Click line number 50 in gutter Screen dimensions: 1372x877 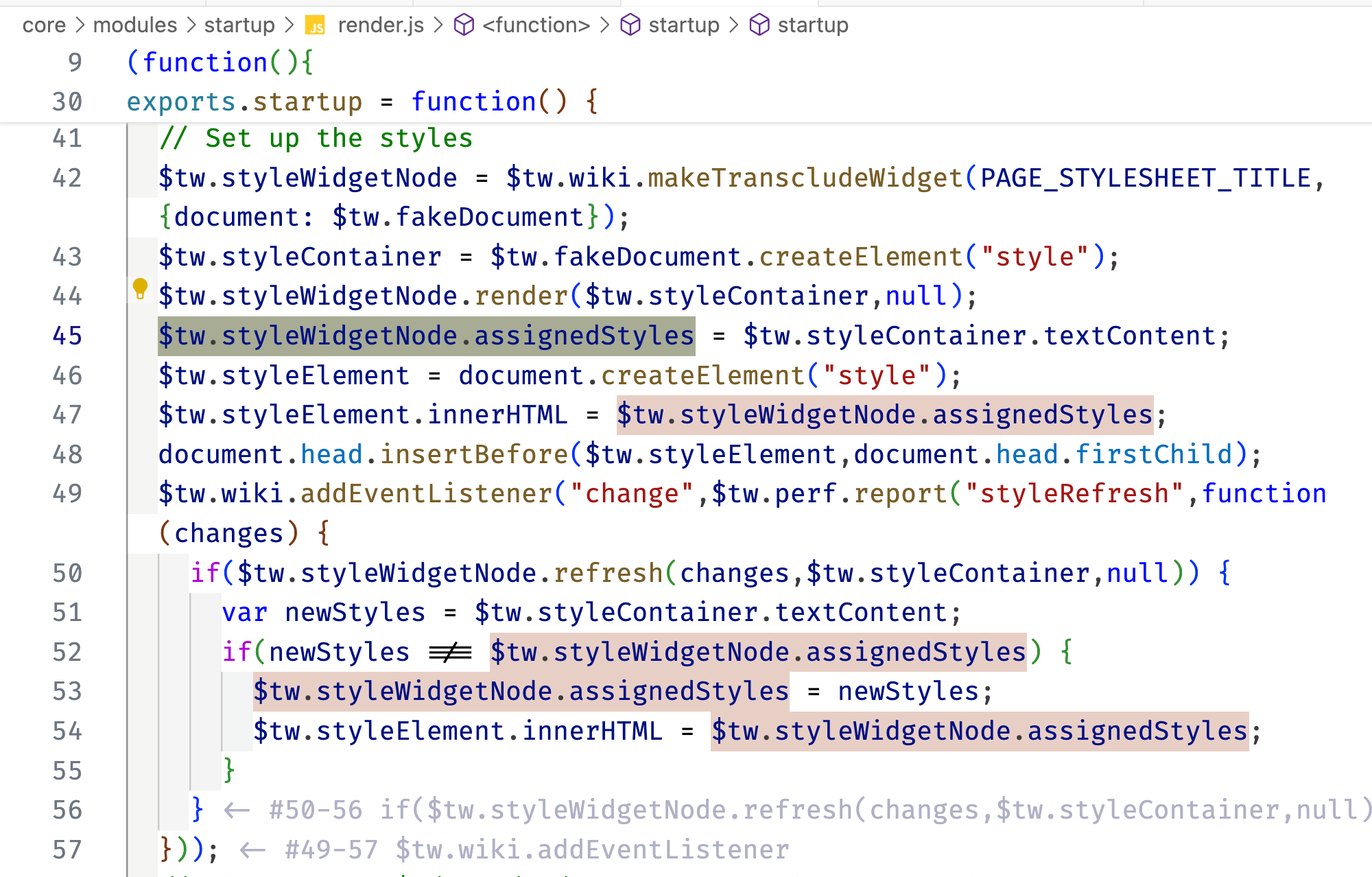tap(67, 573)
